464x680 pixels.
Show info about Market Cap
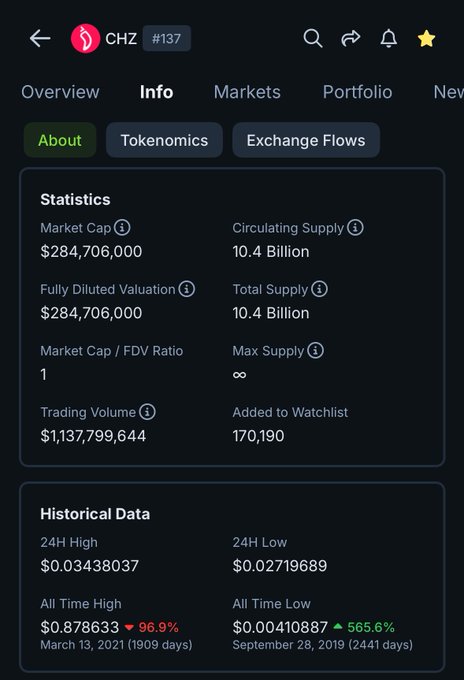122,227
